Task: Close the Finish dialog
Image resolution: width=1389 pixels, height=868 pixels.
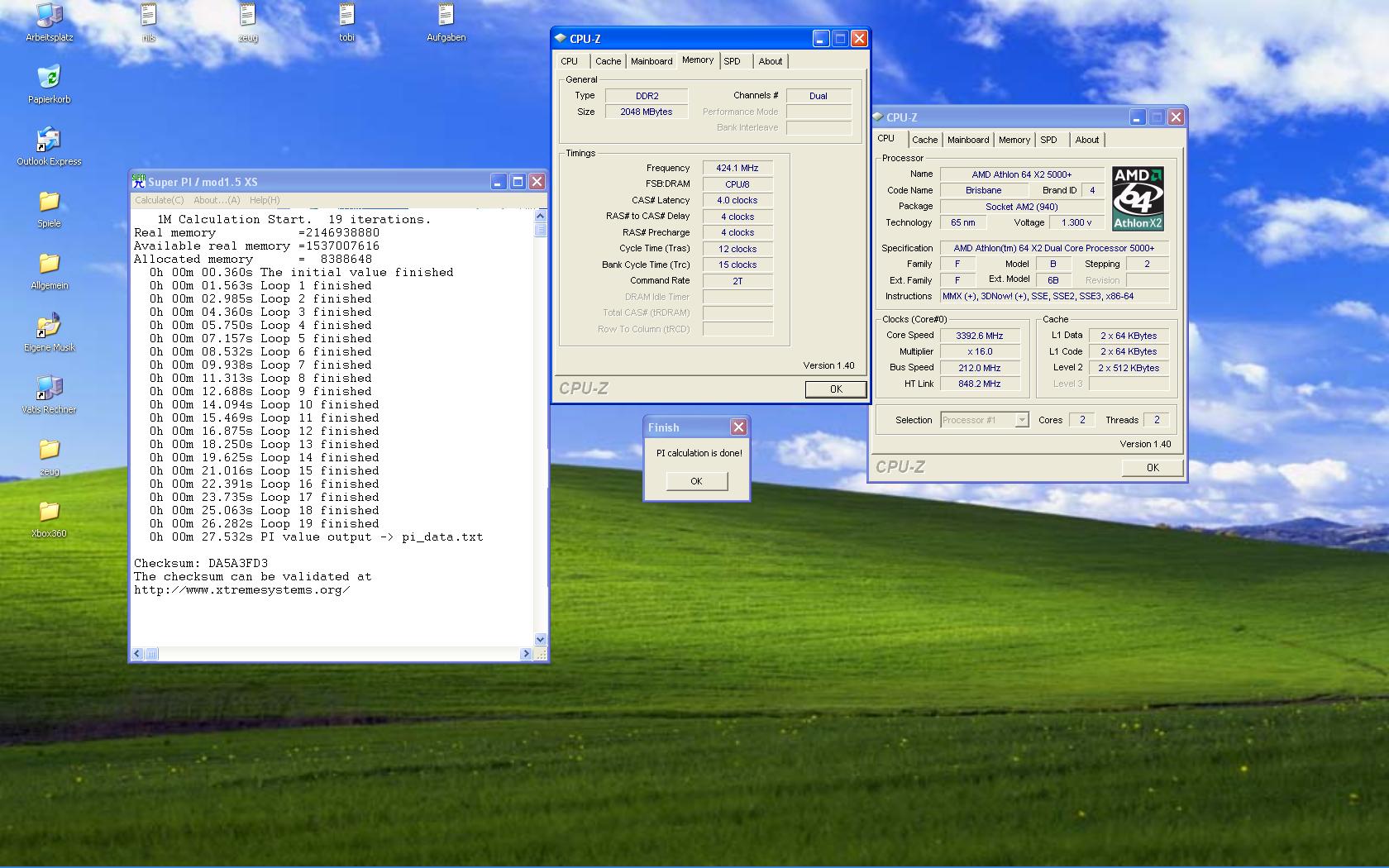Action: [738, 427]
